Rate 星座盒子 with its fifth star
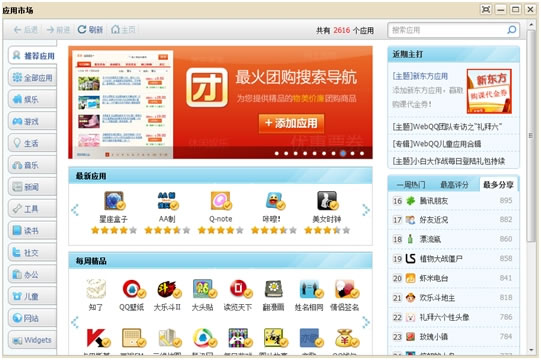 pyautogui.click(x=133, y=230)
